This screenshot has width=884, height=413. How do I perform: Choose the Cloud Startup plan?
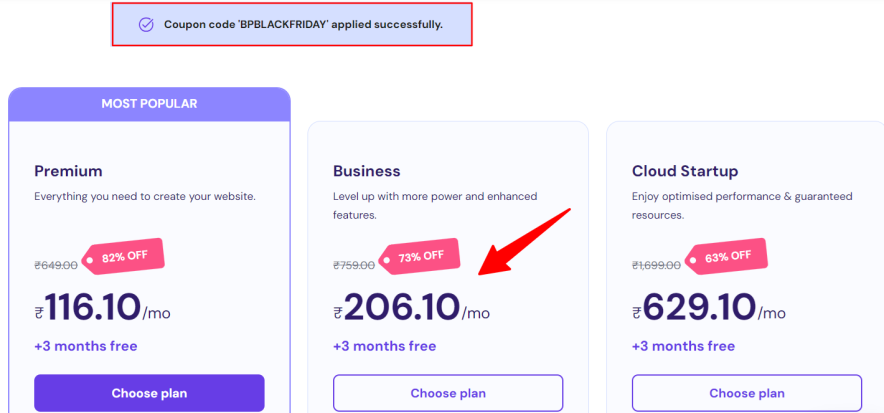click(746, 393)
